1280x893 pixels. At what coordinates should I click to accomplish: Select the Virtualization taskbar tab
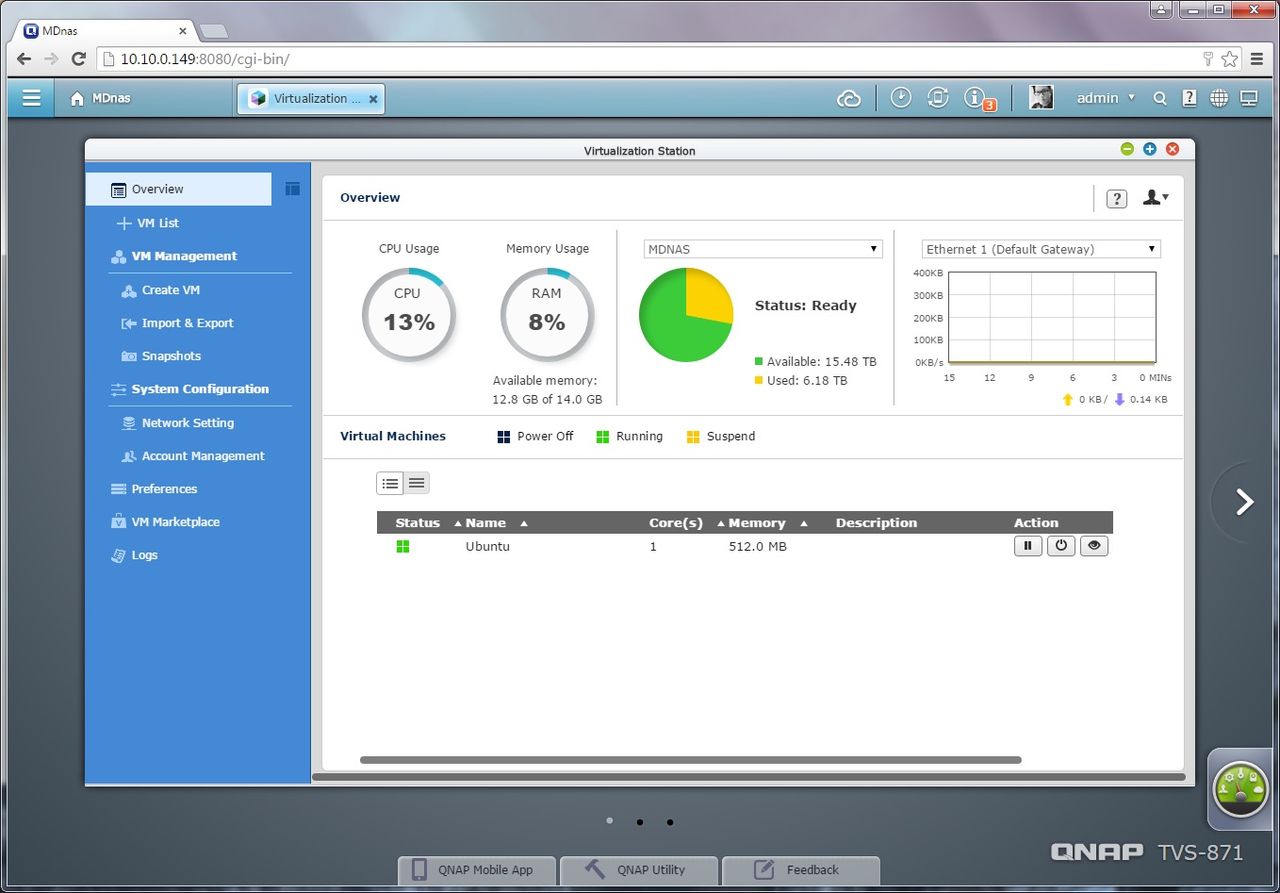310,98
